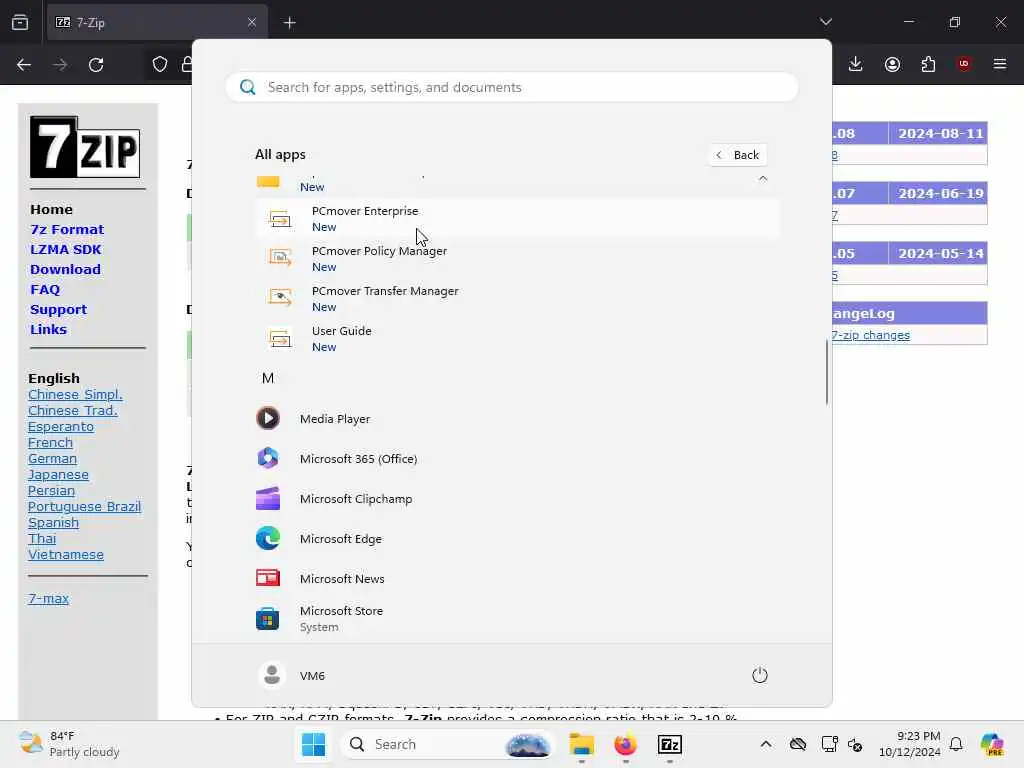Screen dimensions: 1024x768
Task: Open browser tracking protection shield
Action: (160, 65)
